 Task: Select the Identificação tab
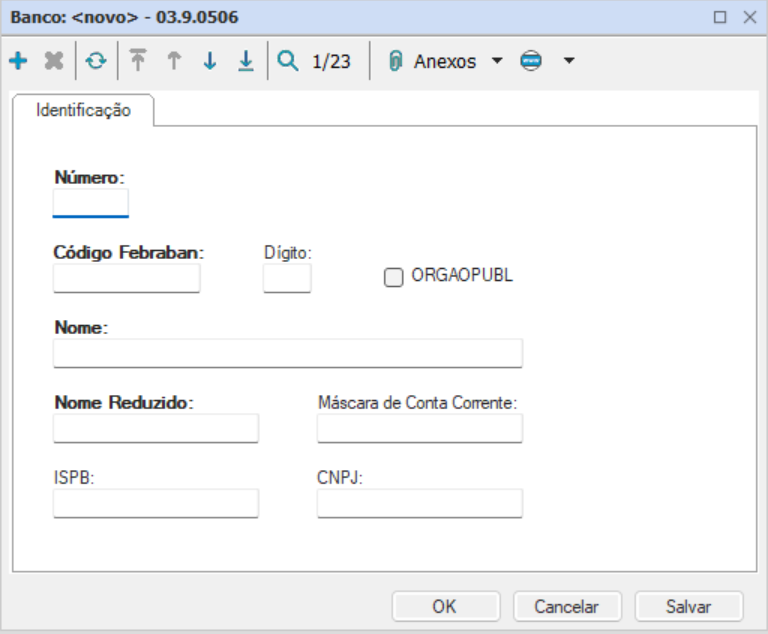[83, 110]
